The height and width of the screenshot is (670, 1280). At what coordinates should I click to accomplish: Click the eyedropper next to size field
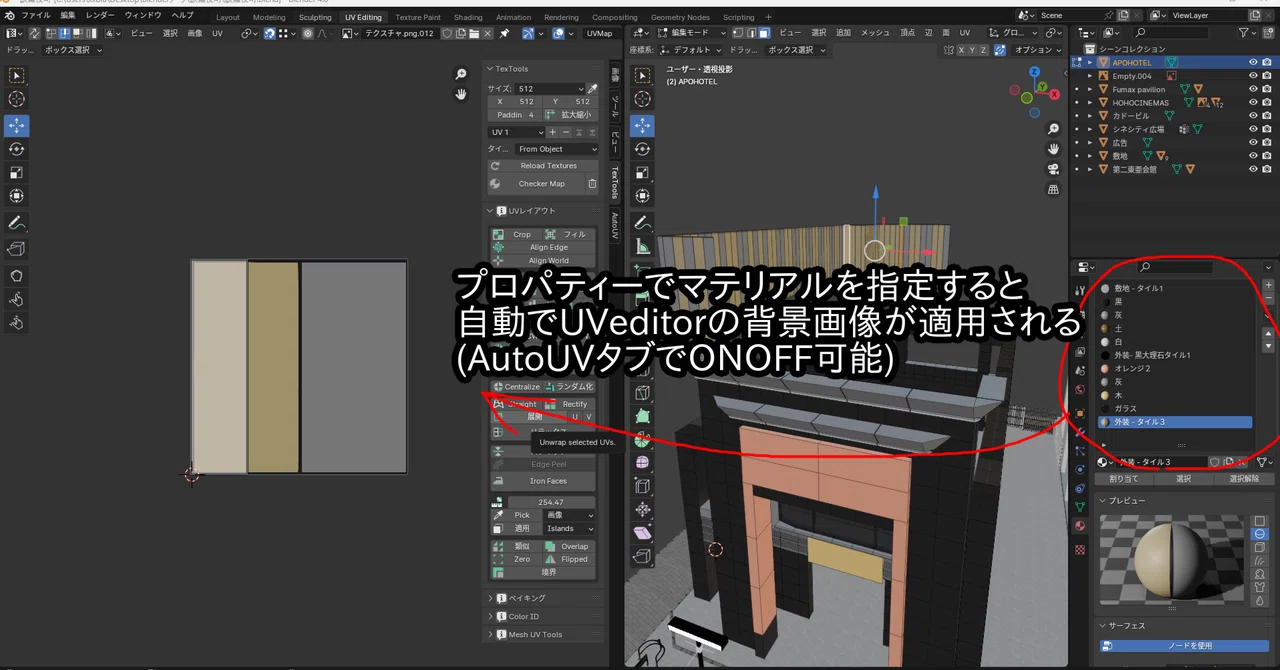tap(592, 89)
